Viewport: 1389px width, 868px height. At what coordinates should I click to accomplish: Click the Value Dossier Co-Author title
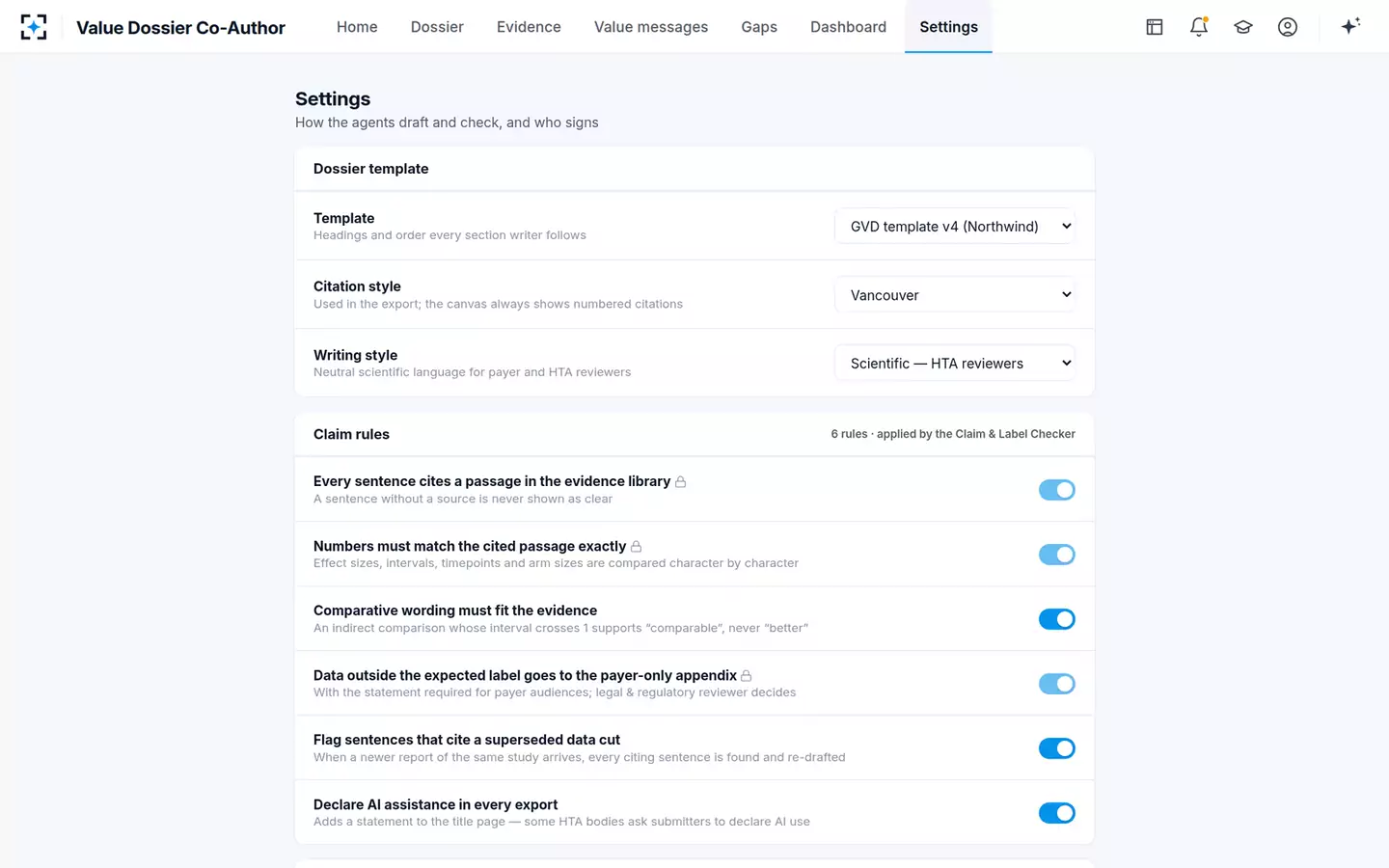point(180,28)
